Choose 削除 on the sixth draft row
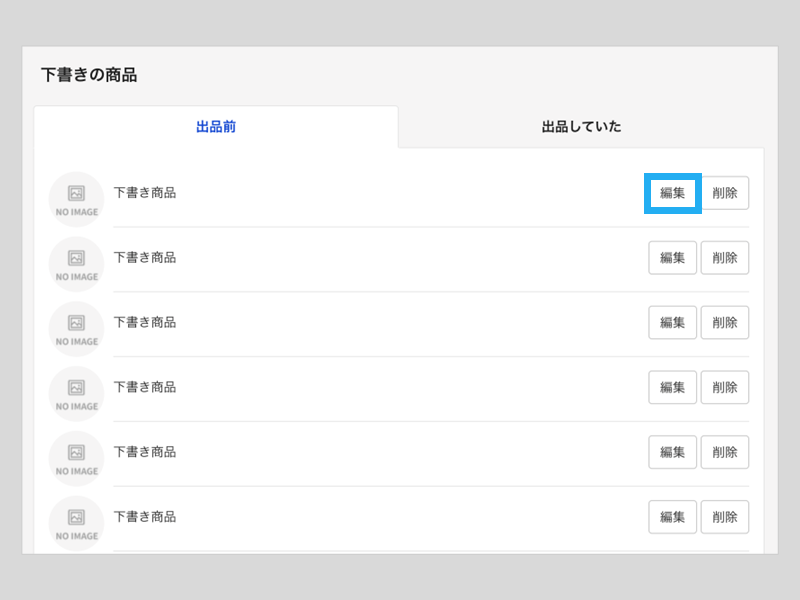The image size is (800, 600). point(724,517)
